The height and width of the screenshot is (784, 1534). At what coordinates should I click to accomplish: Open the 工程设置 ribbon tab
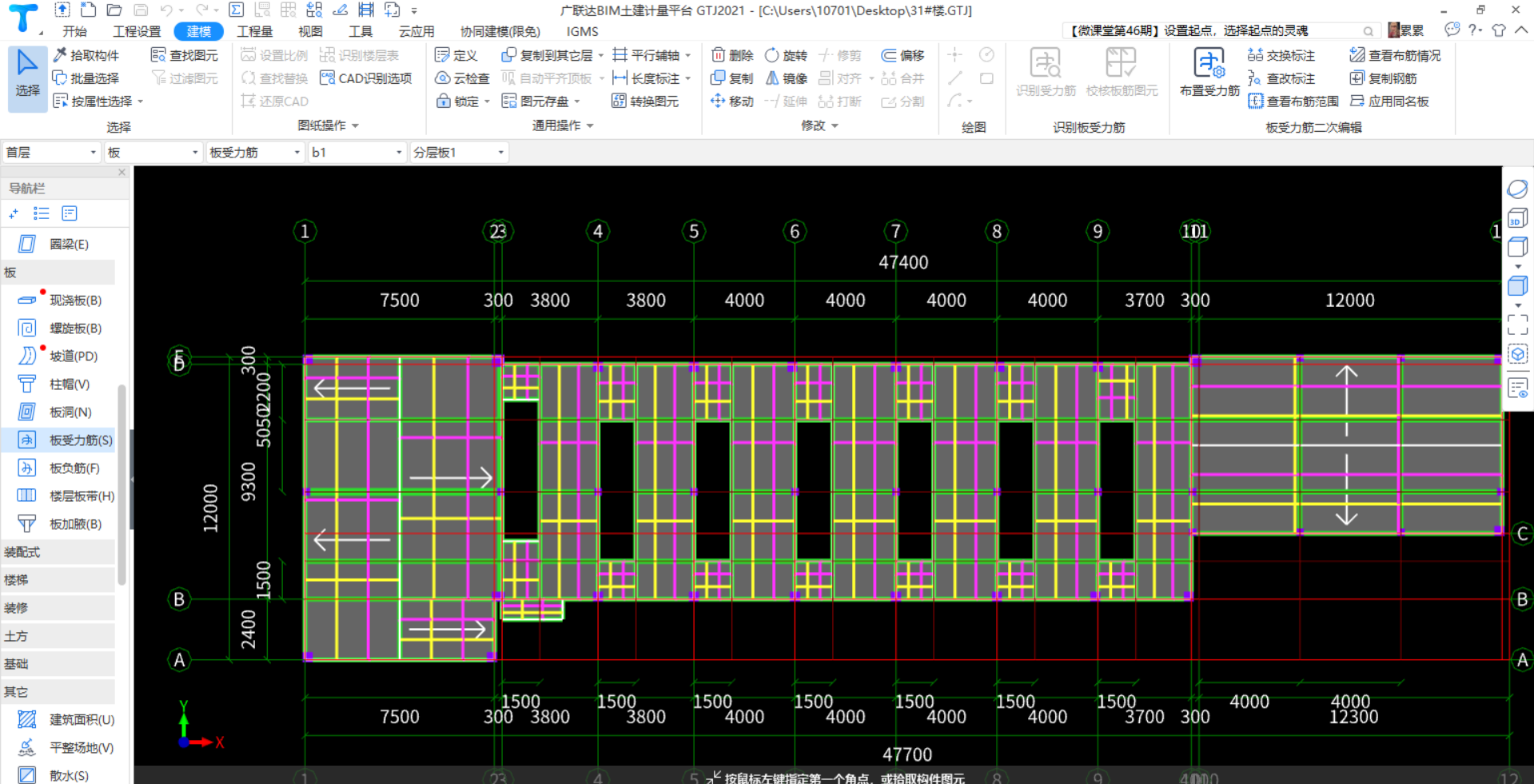click(137, 31)
